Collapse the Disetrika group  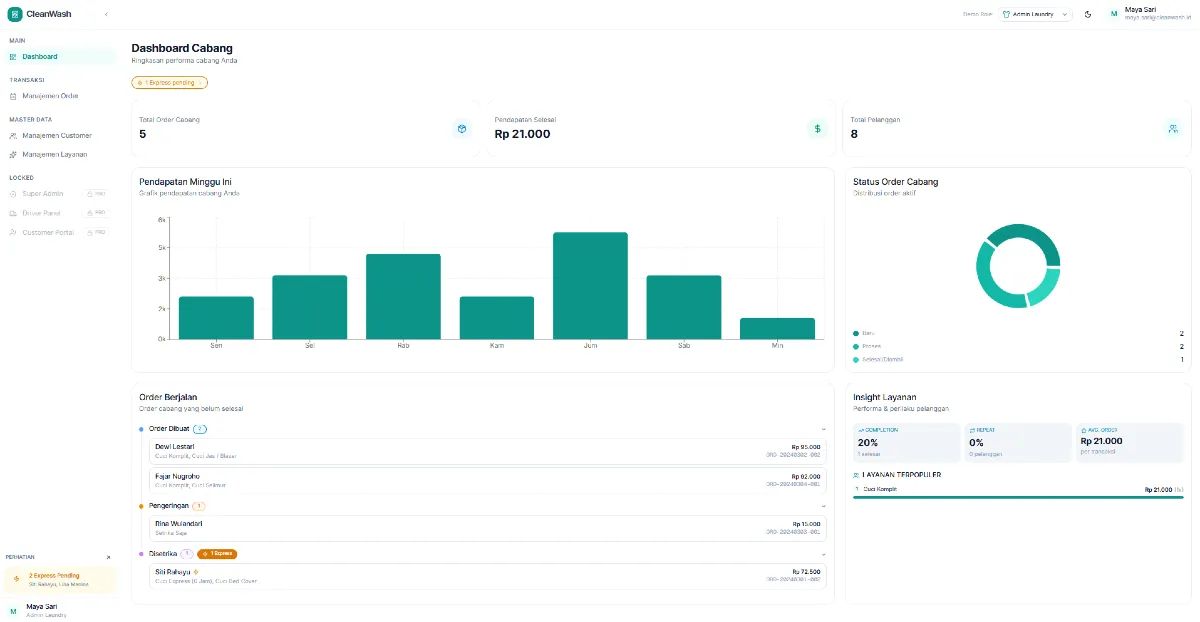(x=823, y=553)
